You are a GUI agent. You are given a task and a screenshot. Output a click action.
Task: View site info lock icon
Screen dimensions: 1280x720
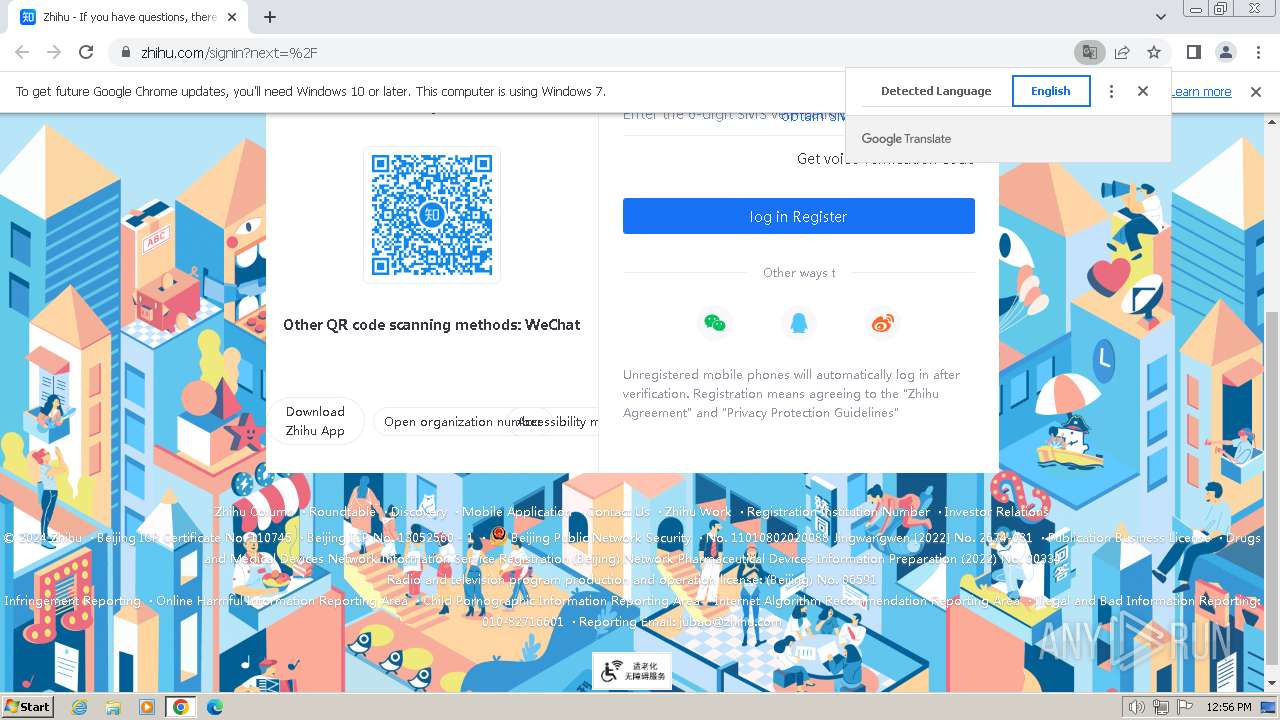pyautogui.click(x=125, y=52)
